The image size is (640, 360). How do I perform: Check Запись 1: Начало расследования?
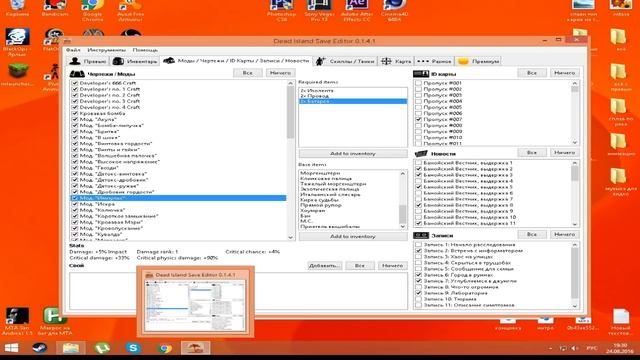[x=418, y=244]
